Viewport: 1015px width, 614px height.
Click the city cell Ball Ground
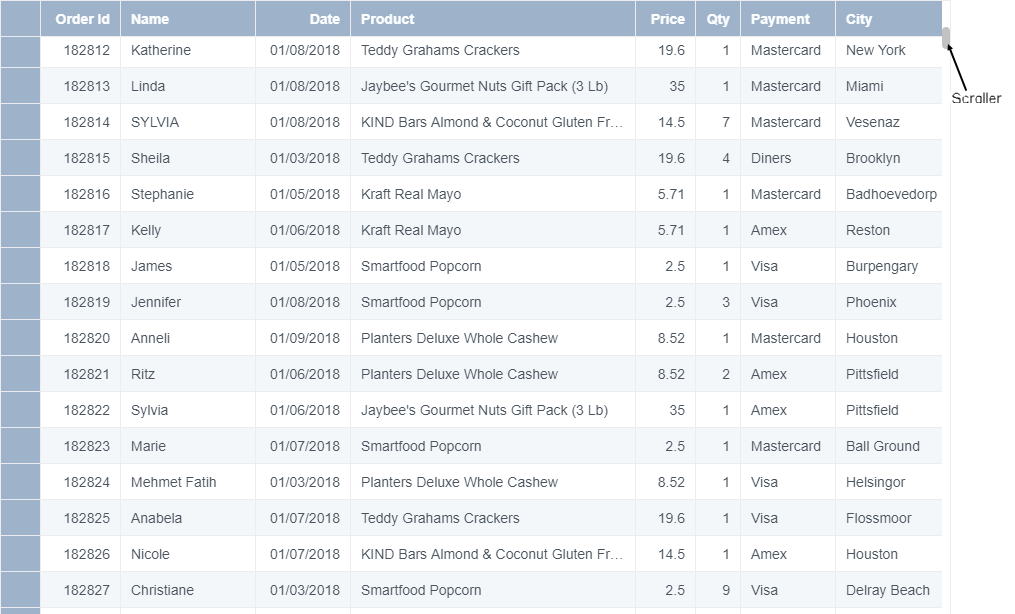click(889, 446)
